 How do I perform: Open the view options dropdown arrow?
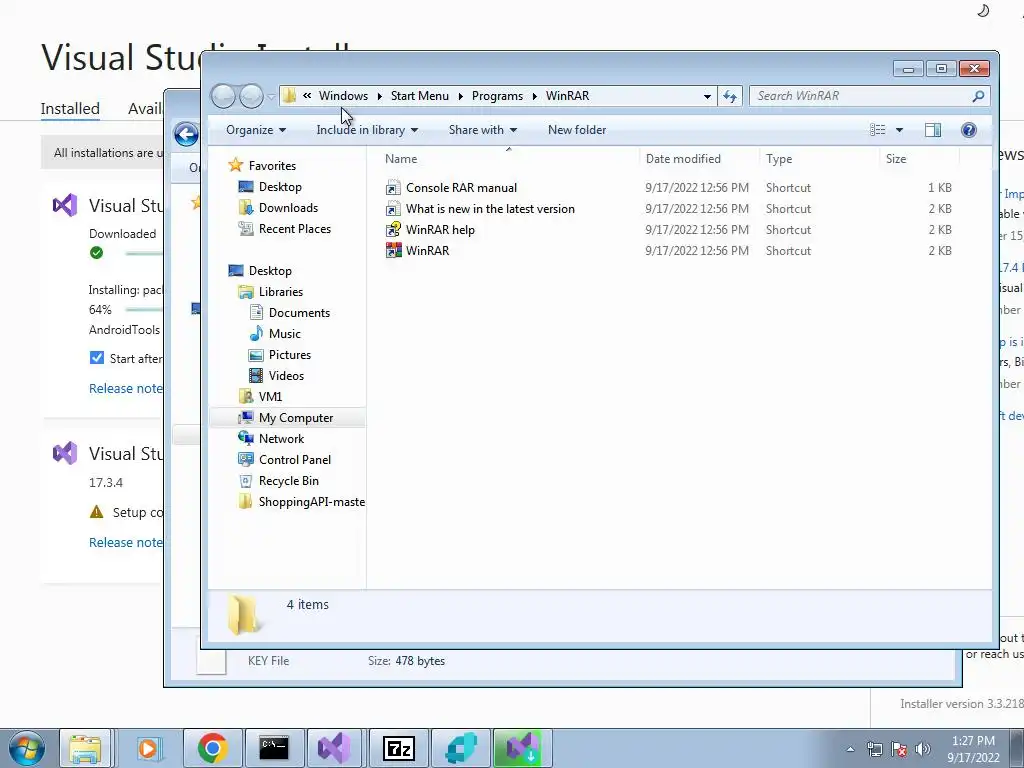click(x=899, y=130)
